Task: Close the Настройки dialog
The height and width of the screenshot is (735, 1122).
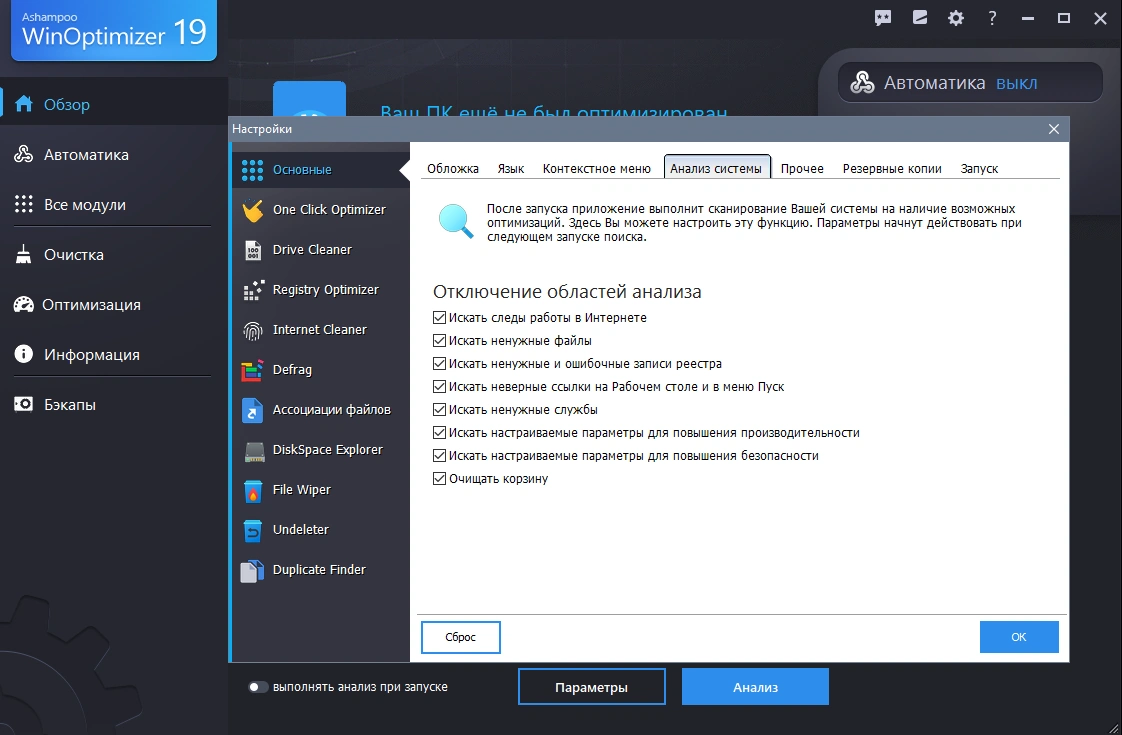Action: click(x=1054, y=129)
